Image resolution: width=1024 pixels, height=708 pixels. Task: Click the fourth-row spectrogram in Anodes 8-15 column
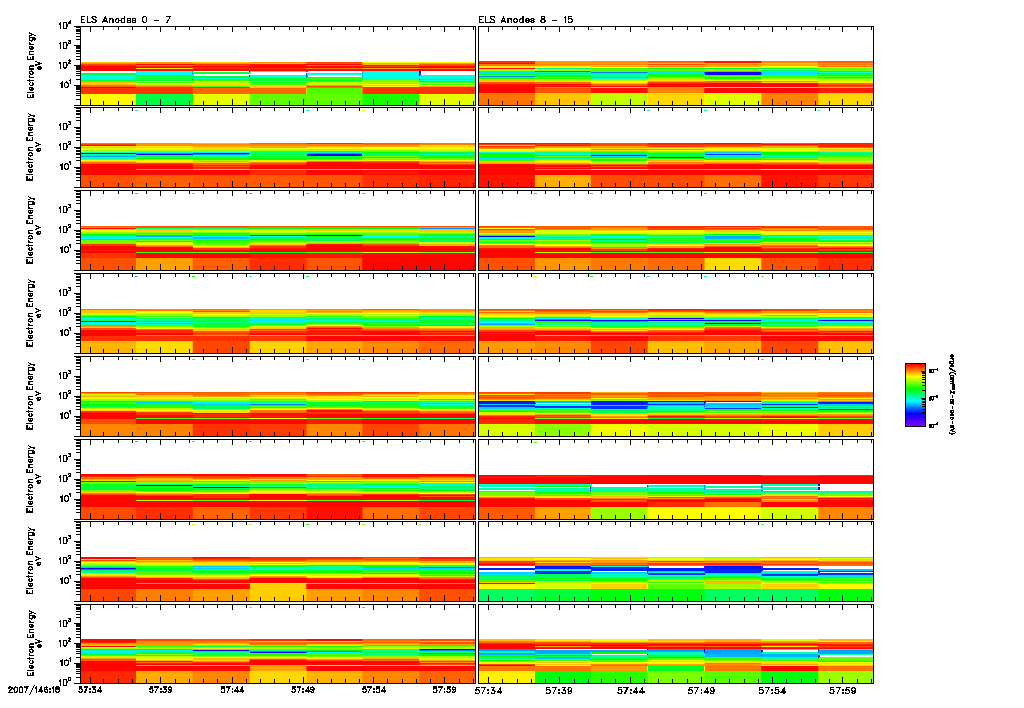pos(676,314)
